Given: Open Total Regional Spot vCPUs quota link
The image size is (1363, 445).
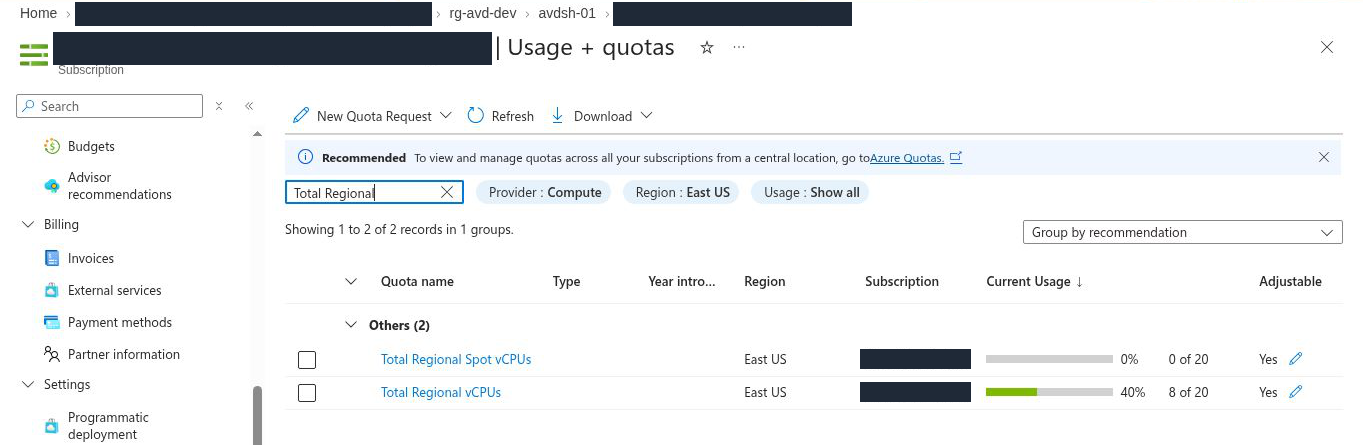Looking at the screenshot, I should [456, 359].
